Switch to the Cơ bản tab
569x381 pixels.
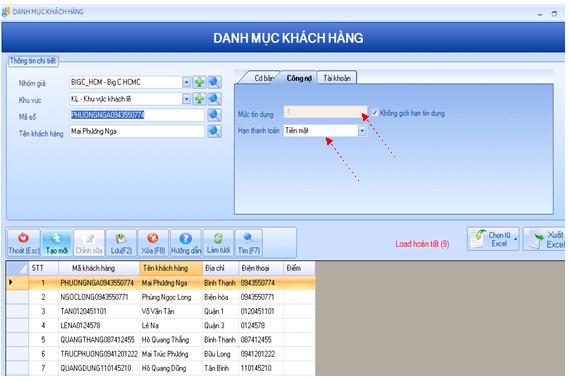click(263, 78)
